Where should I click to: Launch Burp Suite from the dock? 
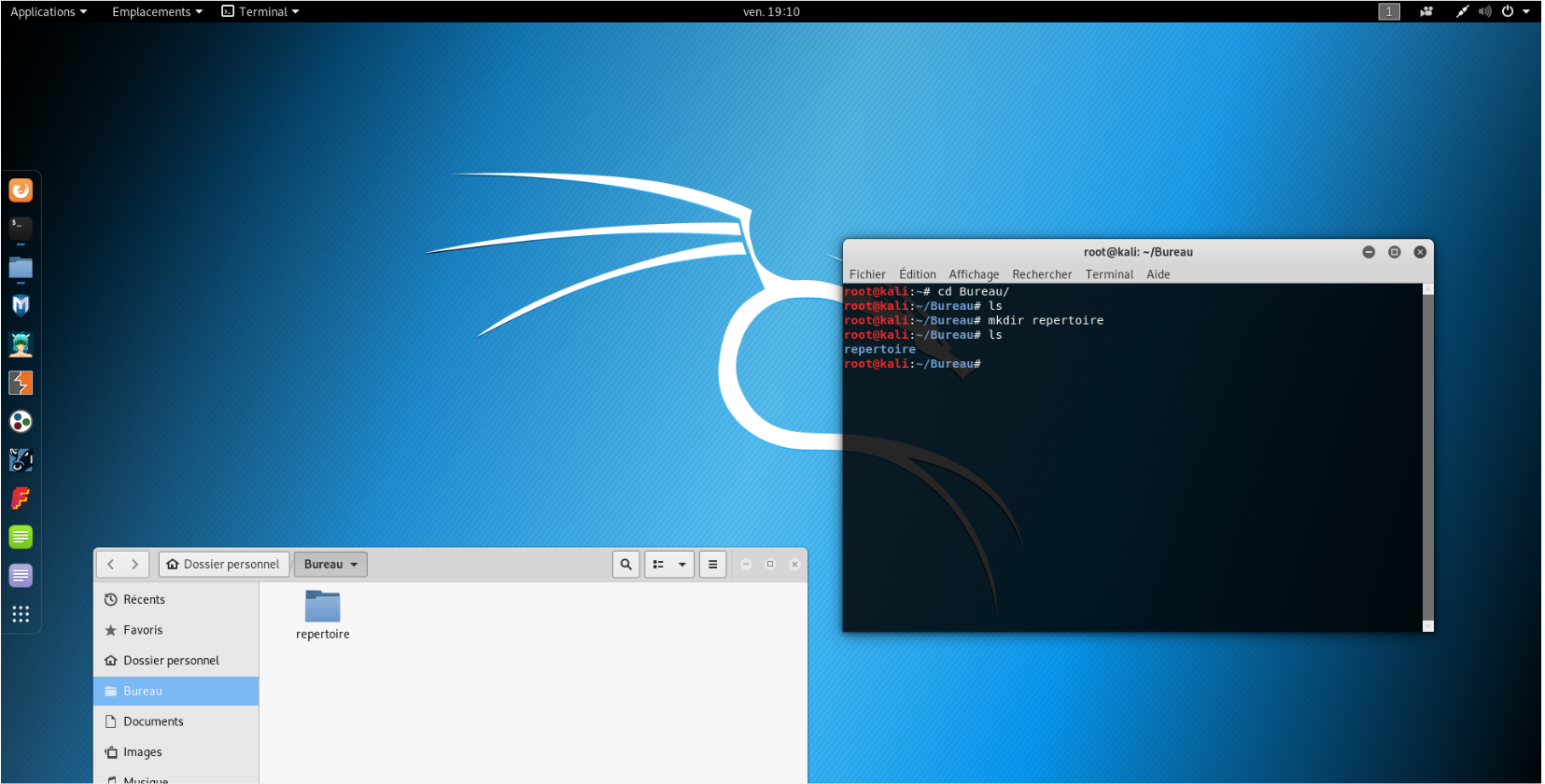tap(21, 383)
